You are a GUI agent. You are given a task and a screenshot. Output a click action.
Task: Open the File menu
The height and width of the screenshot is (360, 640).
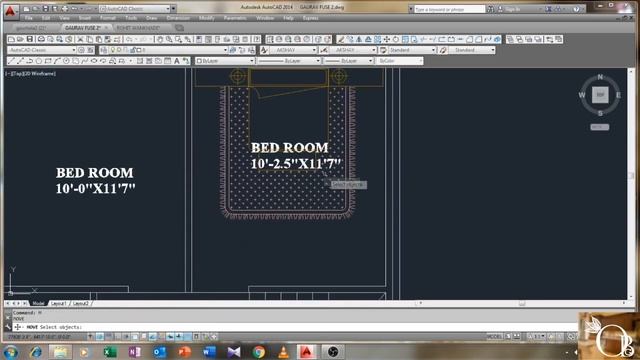pyautogui.click(x=28, y=18)
